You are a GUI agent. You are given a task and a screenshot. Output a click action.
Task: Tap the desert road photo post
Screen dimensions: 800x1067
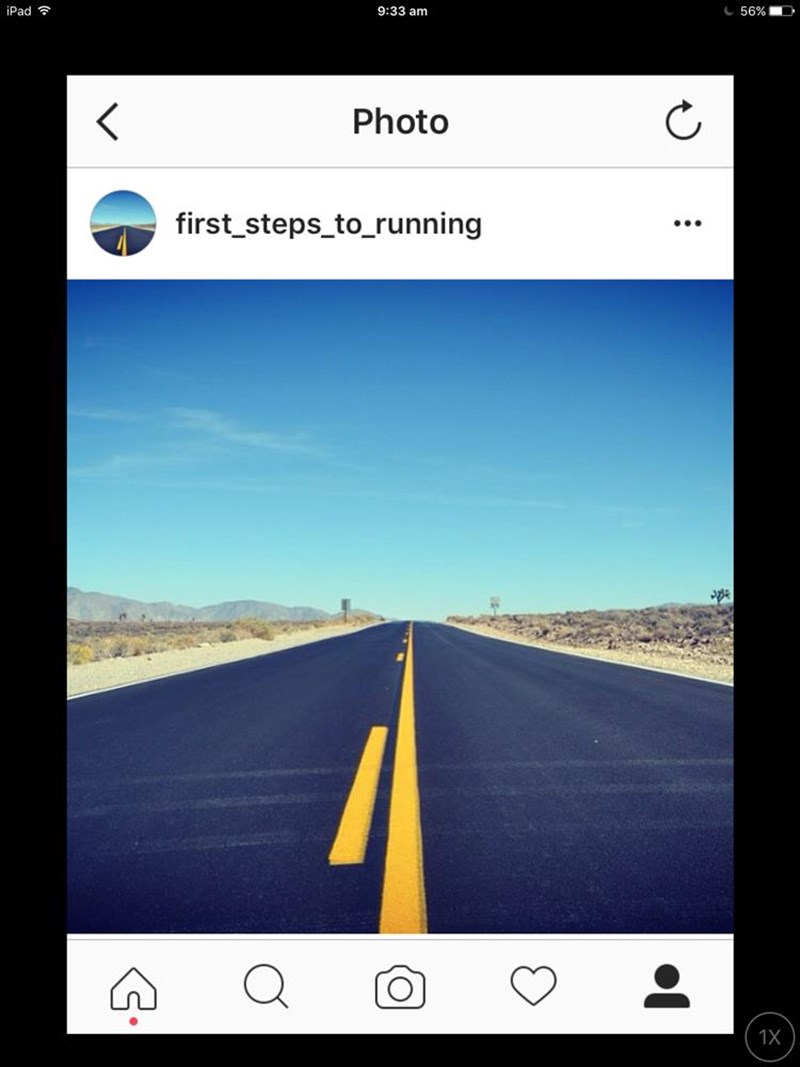click(400, 606)
